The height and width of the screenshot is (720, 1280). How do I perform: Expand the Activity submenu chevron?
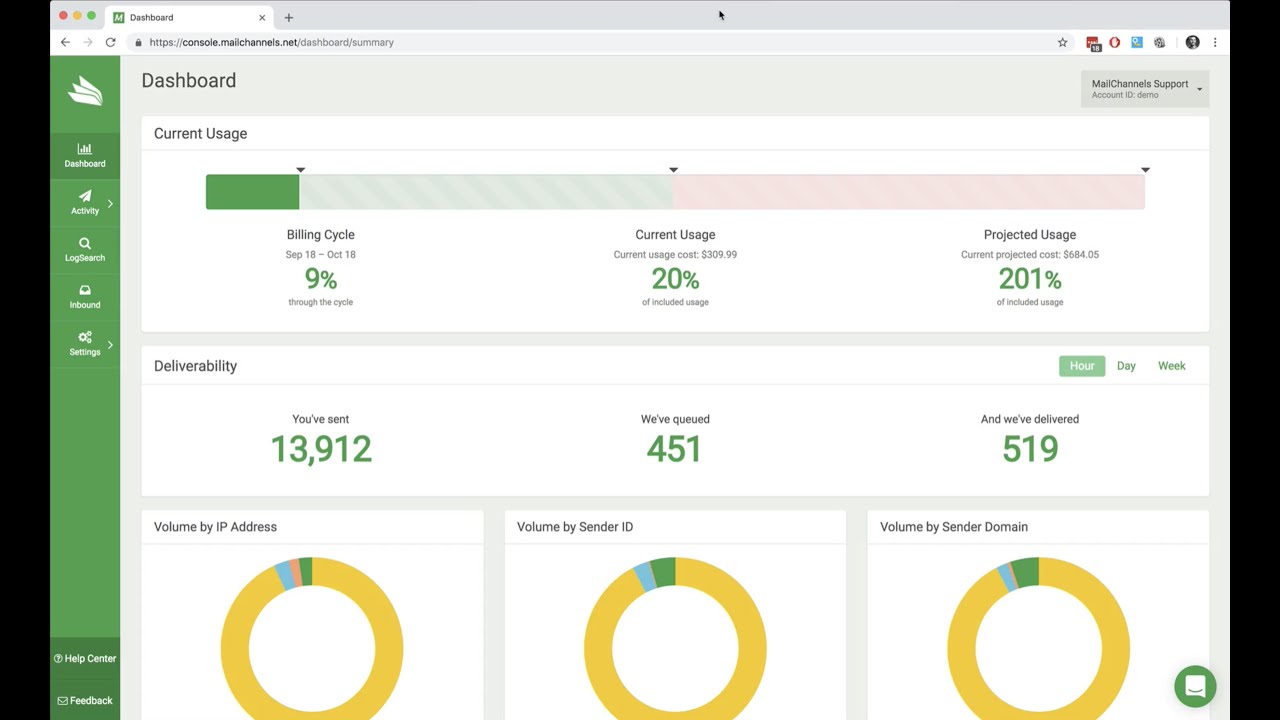click(110, 203)
